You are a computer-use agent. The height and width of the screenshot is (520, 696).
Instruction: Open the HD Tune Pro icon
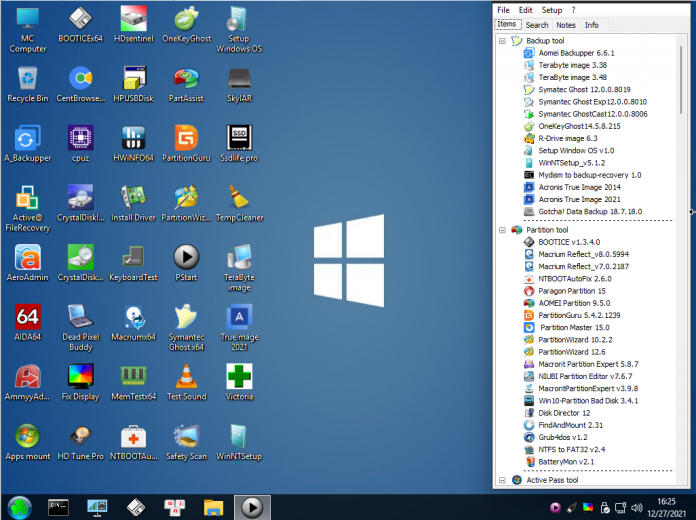[80, 442]
